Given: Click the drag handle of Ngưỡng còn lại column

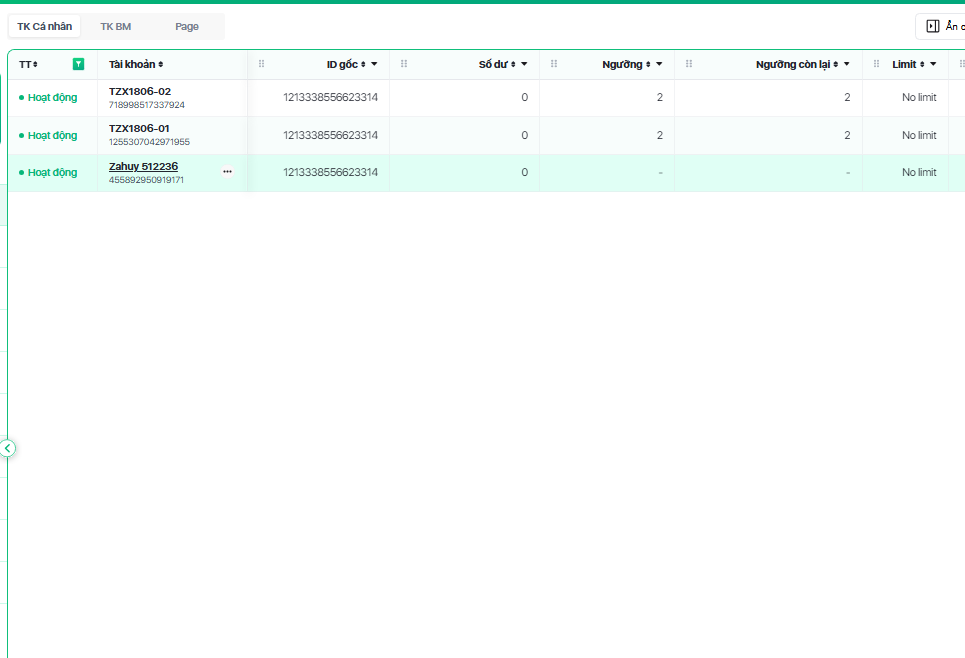Looking at the screenshot, I should pyautogui.click(x=689, y=64).
